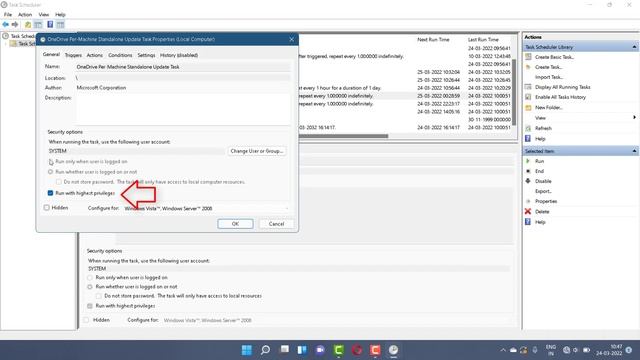Toggle Hidden checkbox in properties dialog
Image resolution: width=640 pixels, height=360 pixels.
point(47,208)
